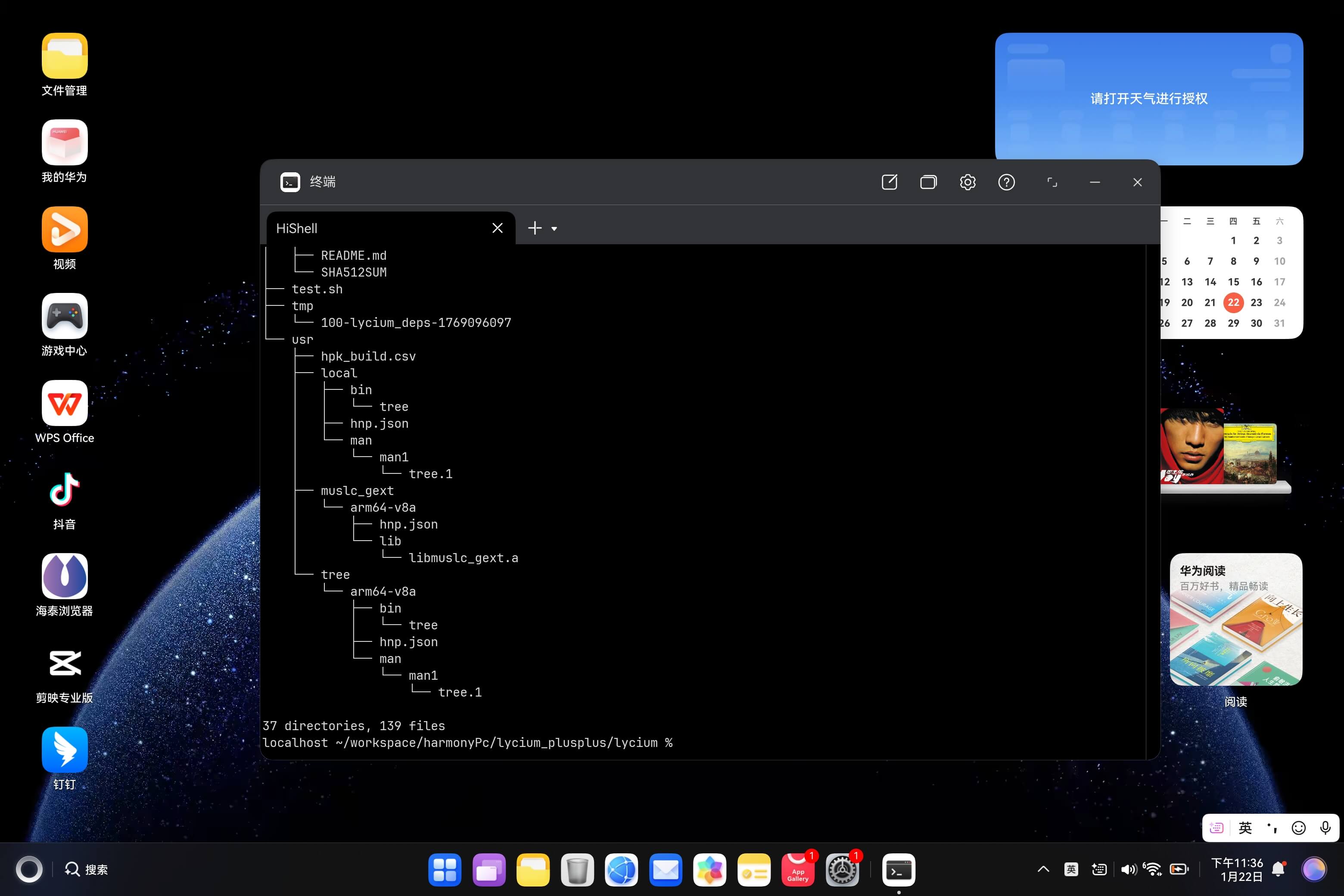This screenshot has width=1344, height=896.
Task: Open the new tab dropdown arrow
Action: tap(554, 229)
